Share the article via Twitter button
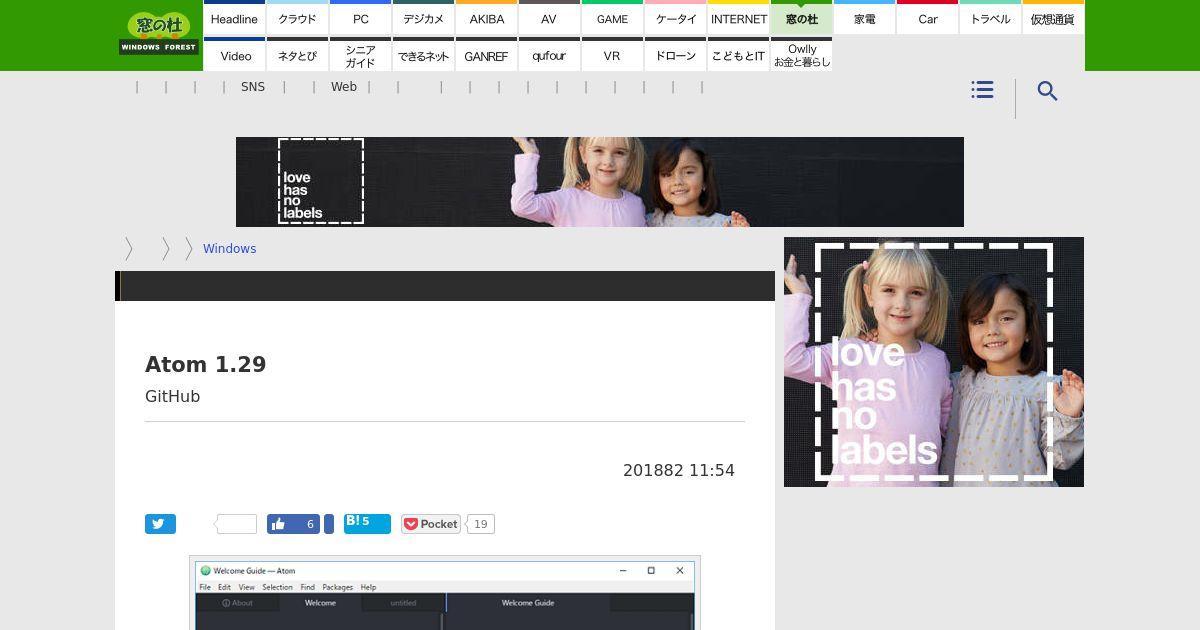The width and height of the screenshot is (1200, 630). [x=160, y=524]
